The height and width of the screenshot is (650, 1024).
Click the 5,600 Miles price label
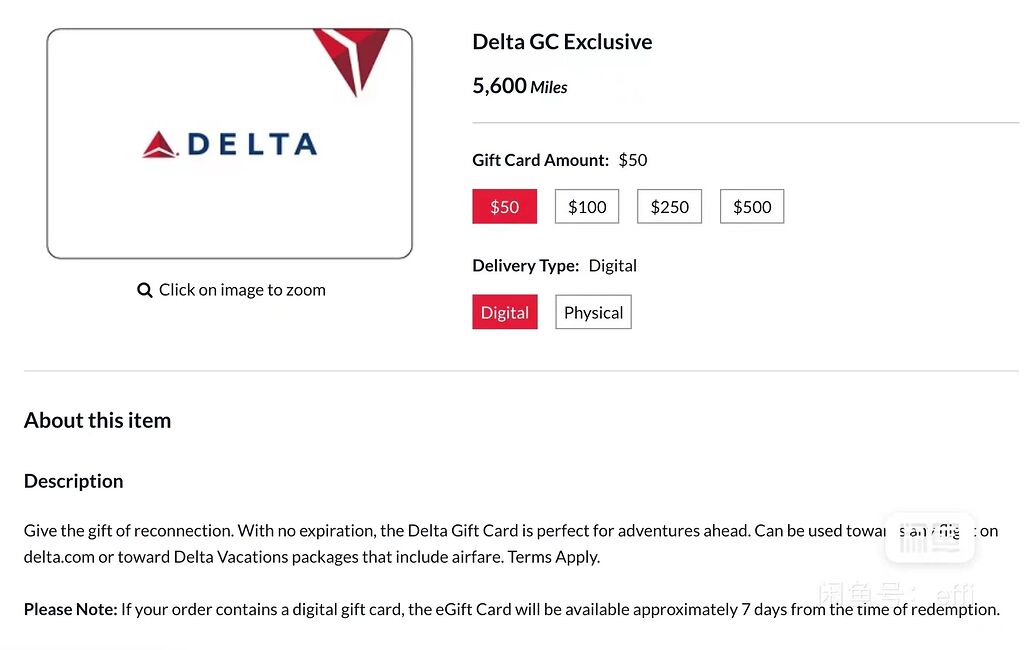click(x=519, y=87)
